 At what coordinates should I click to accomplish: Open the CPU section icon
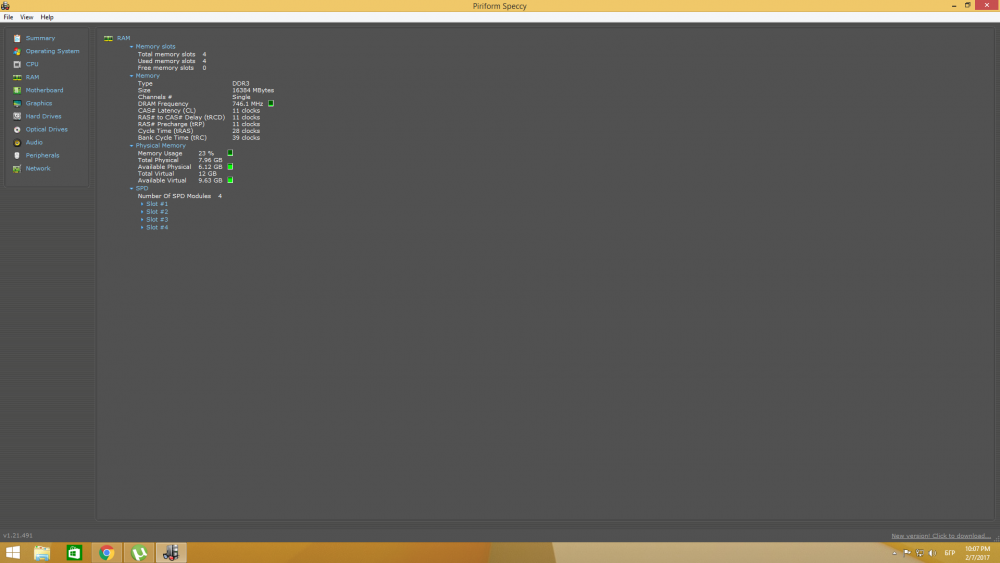17,64
